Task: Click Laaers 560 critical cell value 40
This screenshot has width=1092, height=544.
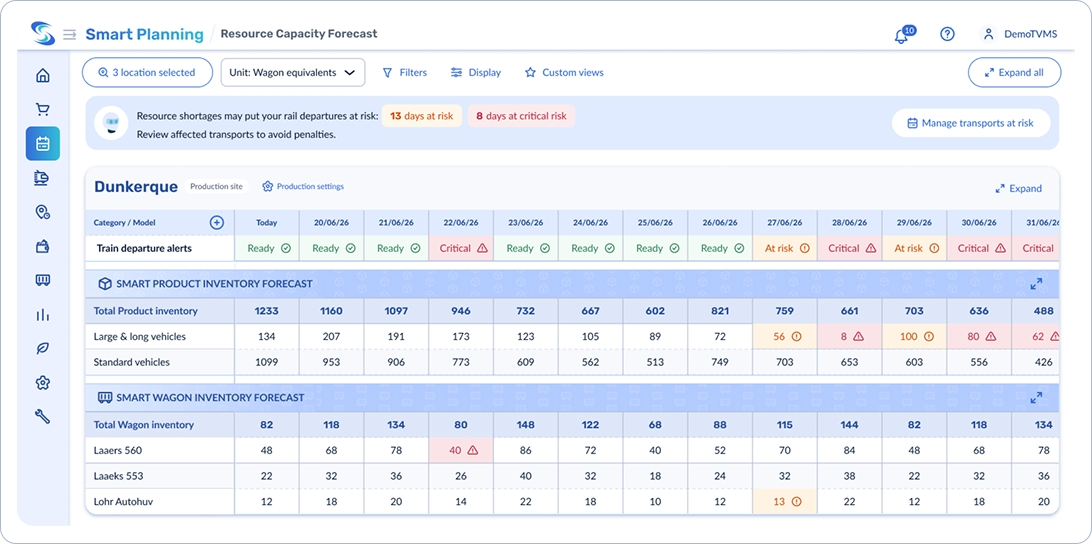Action: click(461, 450)
